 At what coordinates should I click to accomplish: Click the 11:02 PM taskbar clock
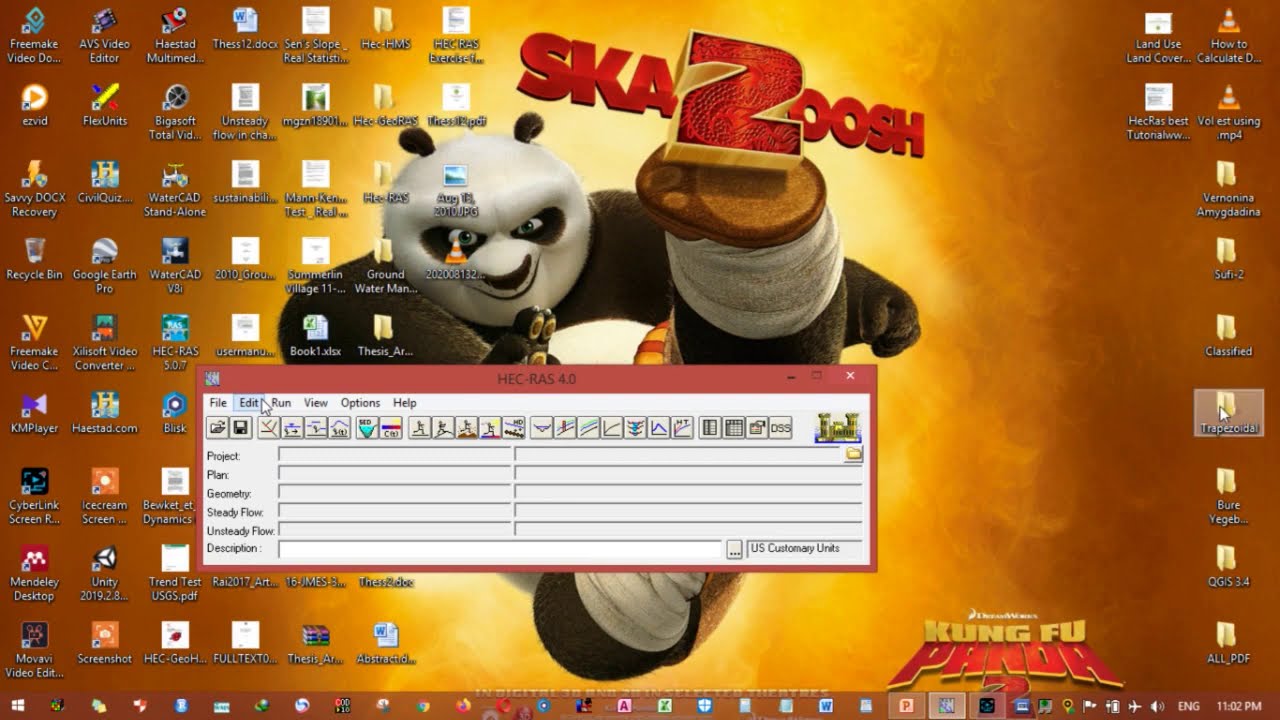(1239, 706)
